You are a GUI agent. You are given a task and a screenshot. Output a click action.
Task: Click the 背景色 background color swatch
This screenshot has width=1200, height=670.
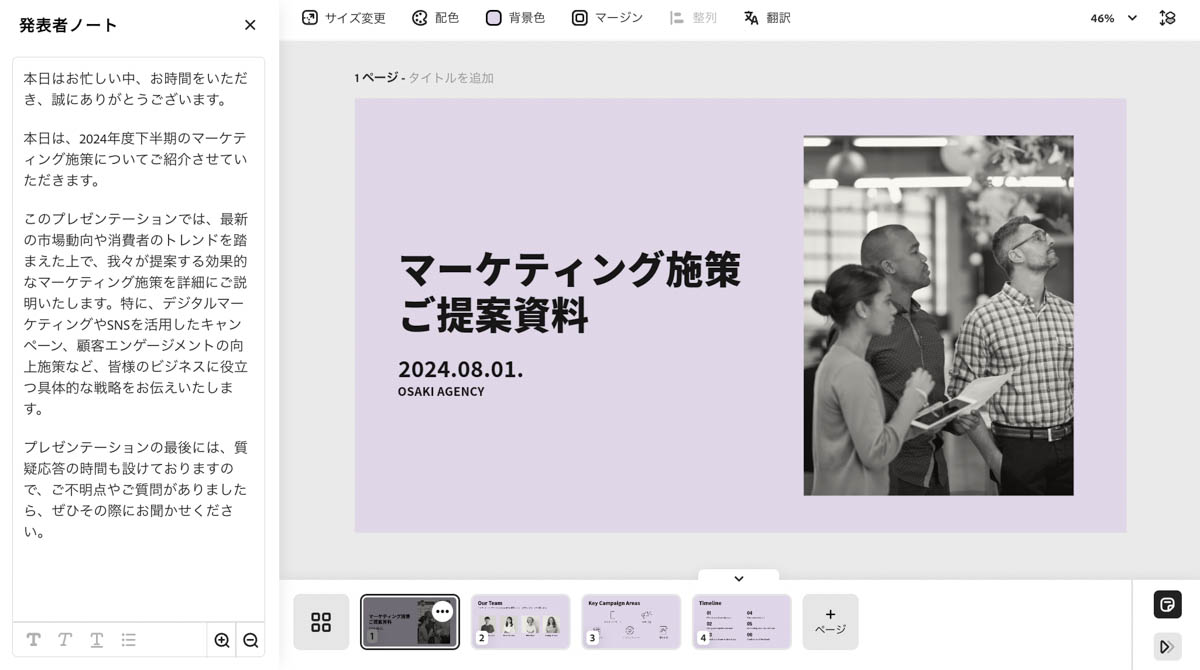[493, 18]
